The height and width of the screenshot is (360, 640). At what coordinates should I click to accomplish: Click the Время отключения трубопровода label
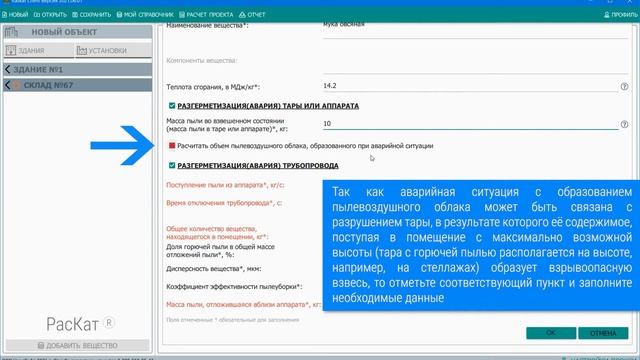[224, 203]
